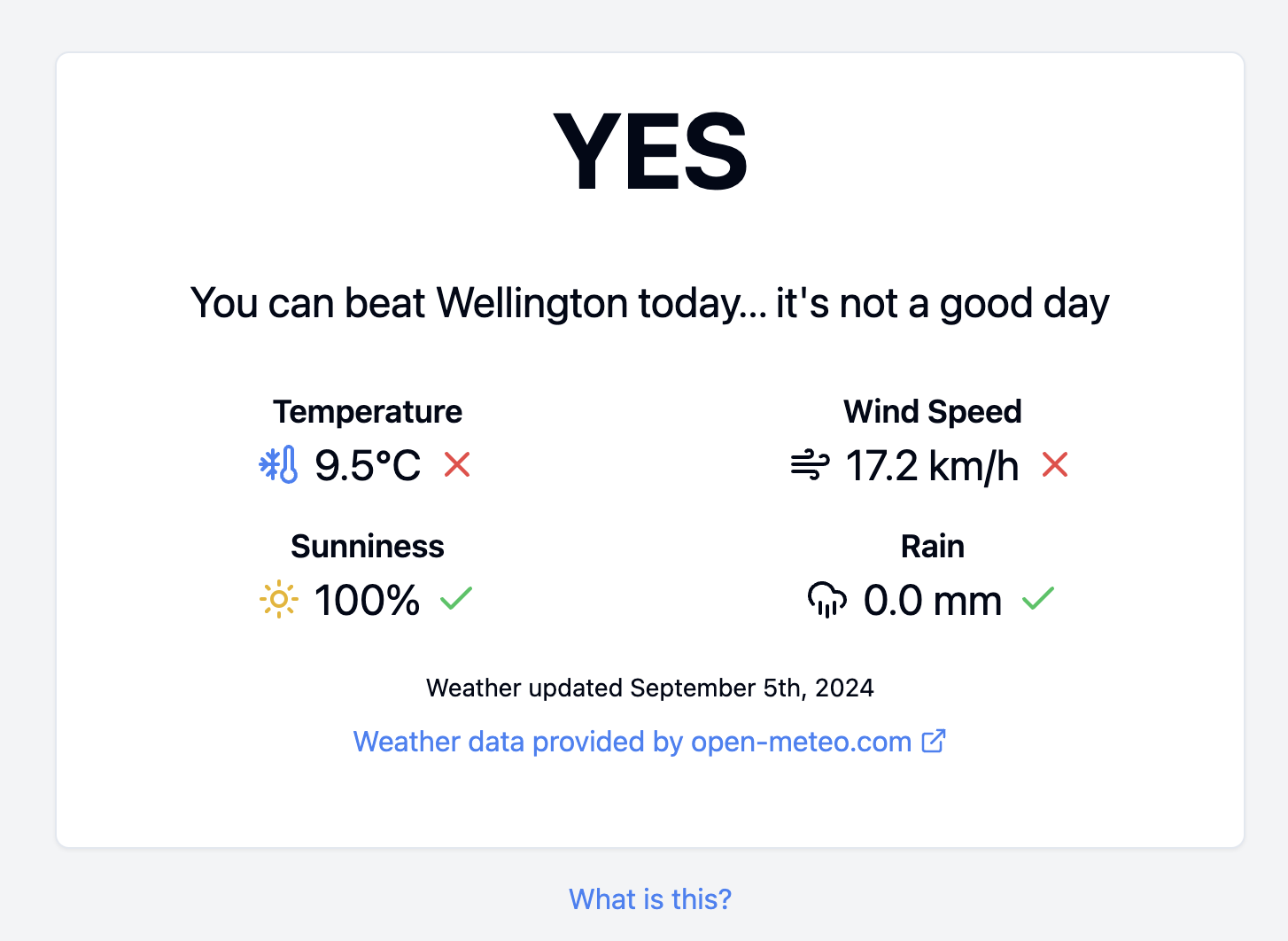Open the open-meteo.com weather data link
The image size is (1288, 941).
click(632, 742)
